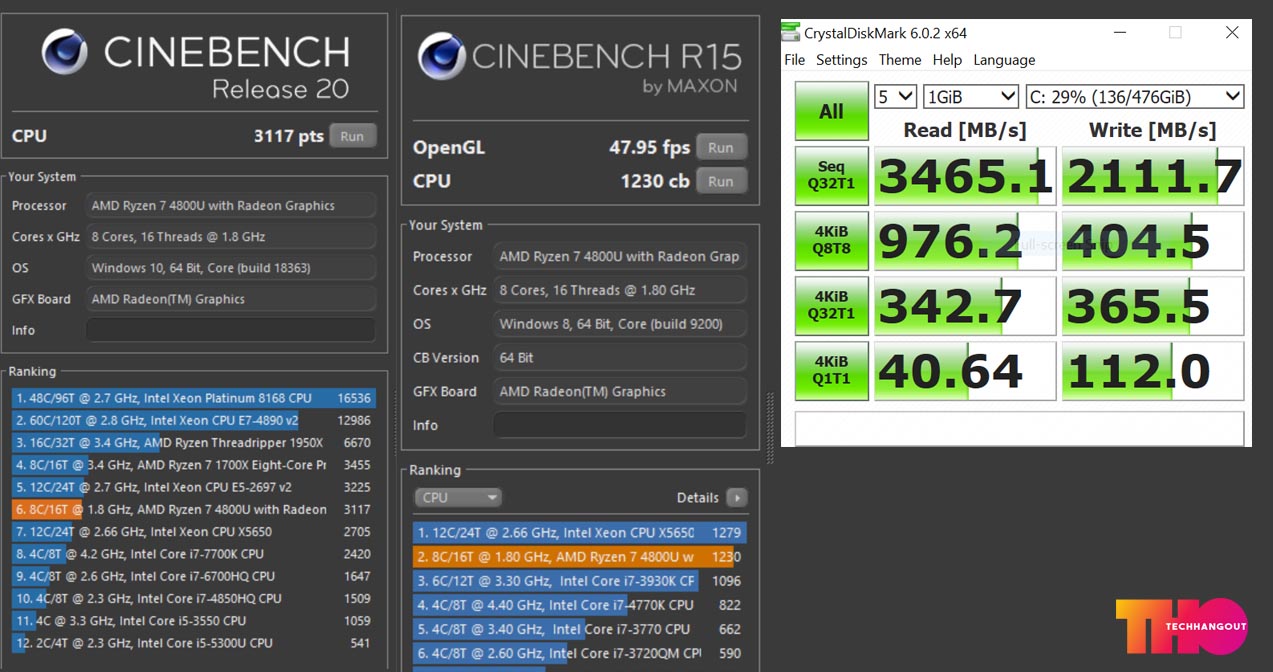The width and height of the screenshot is (1273, 672).
Task: Click the CB Version 64 Bit field
Action: coord(620,357)
